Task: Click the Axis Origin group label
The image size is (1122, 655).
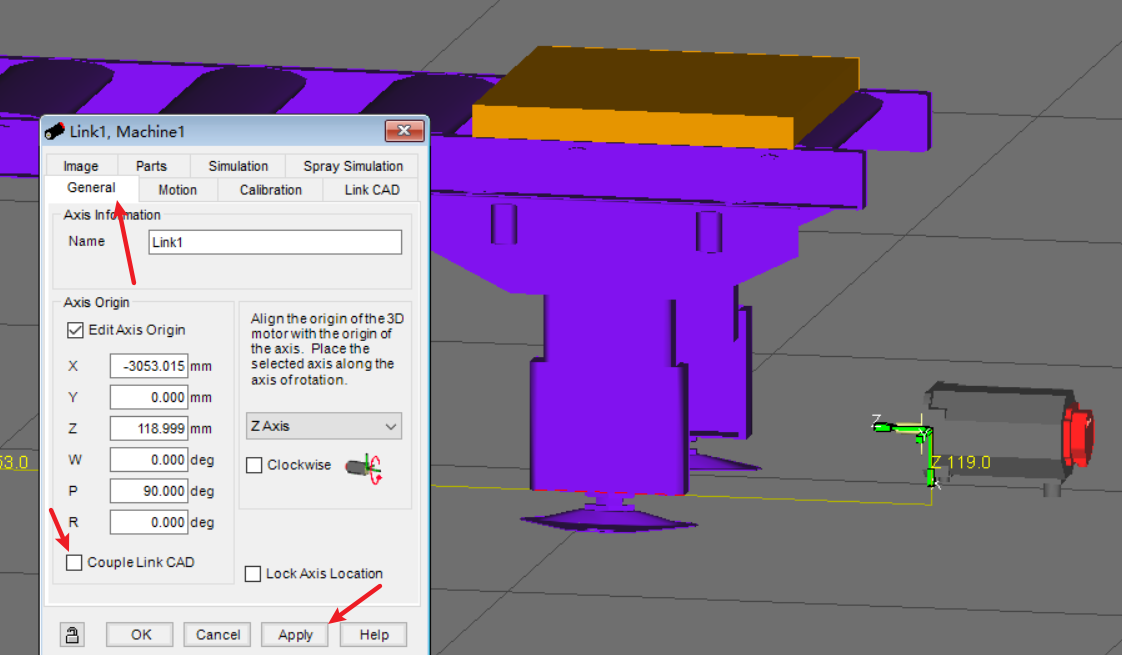Action: coord(97,303)
